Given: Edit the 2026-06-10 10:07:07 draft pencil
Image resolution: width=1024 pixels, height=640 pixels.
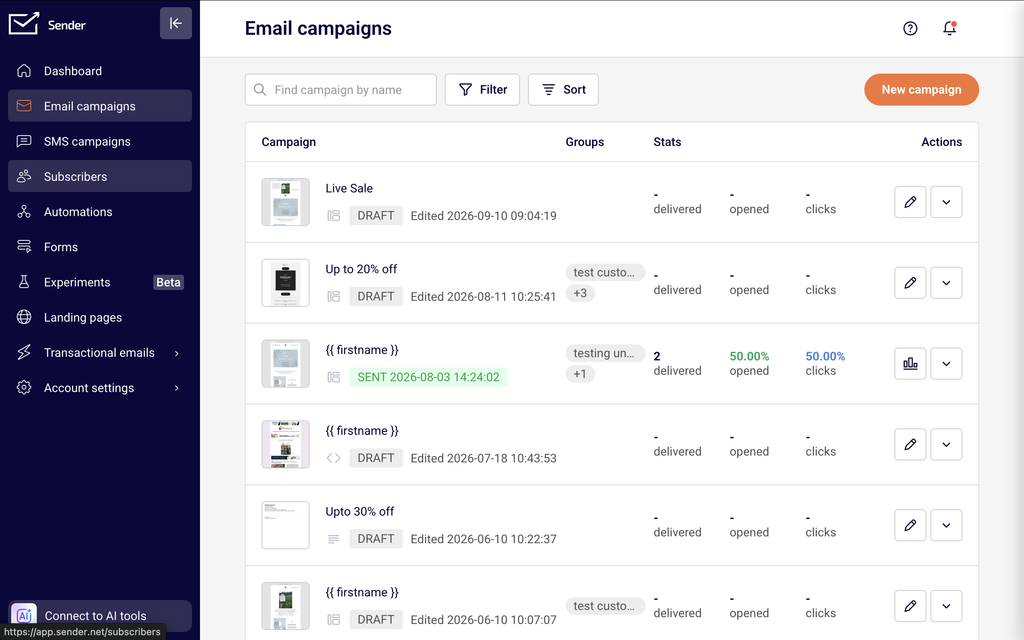Looking at the screenshot, I should pyautogui.click(x=910, y=606).
